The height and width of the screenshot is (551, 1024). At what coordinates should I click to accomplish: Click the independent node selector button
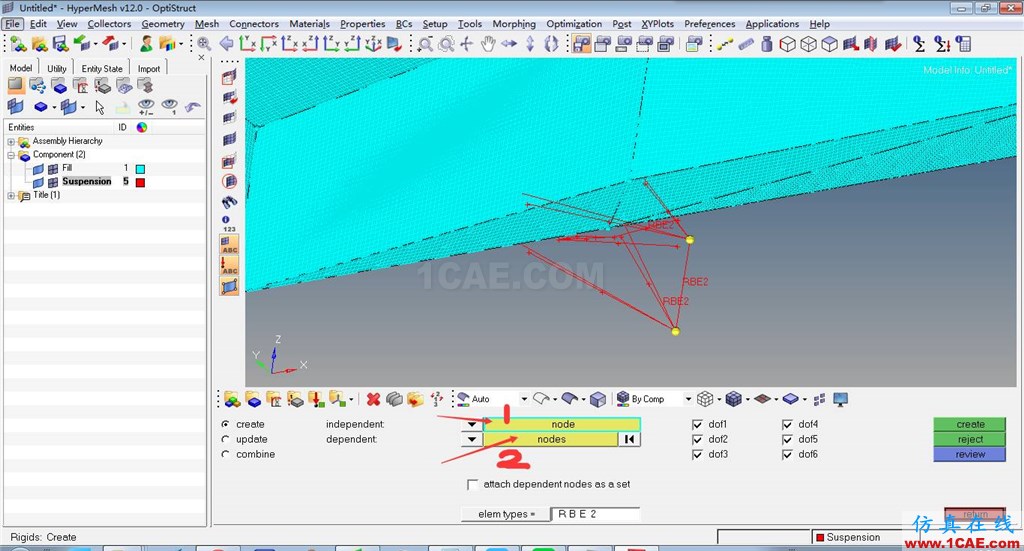[562, 424]
